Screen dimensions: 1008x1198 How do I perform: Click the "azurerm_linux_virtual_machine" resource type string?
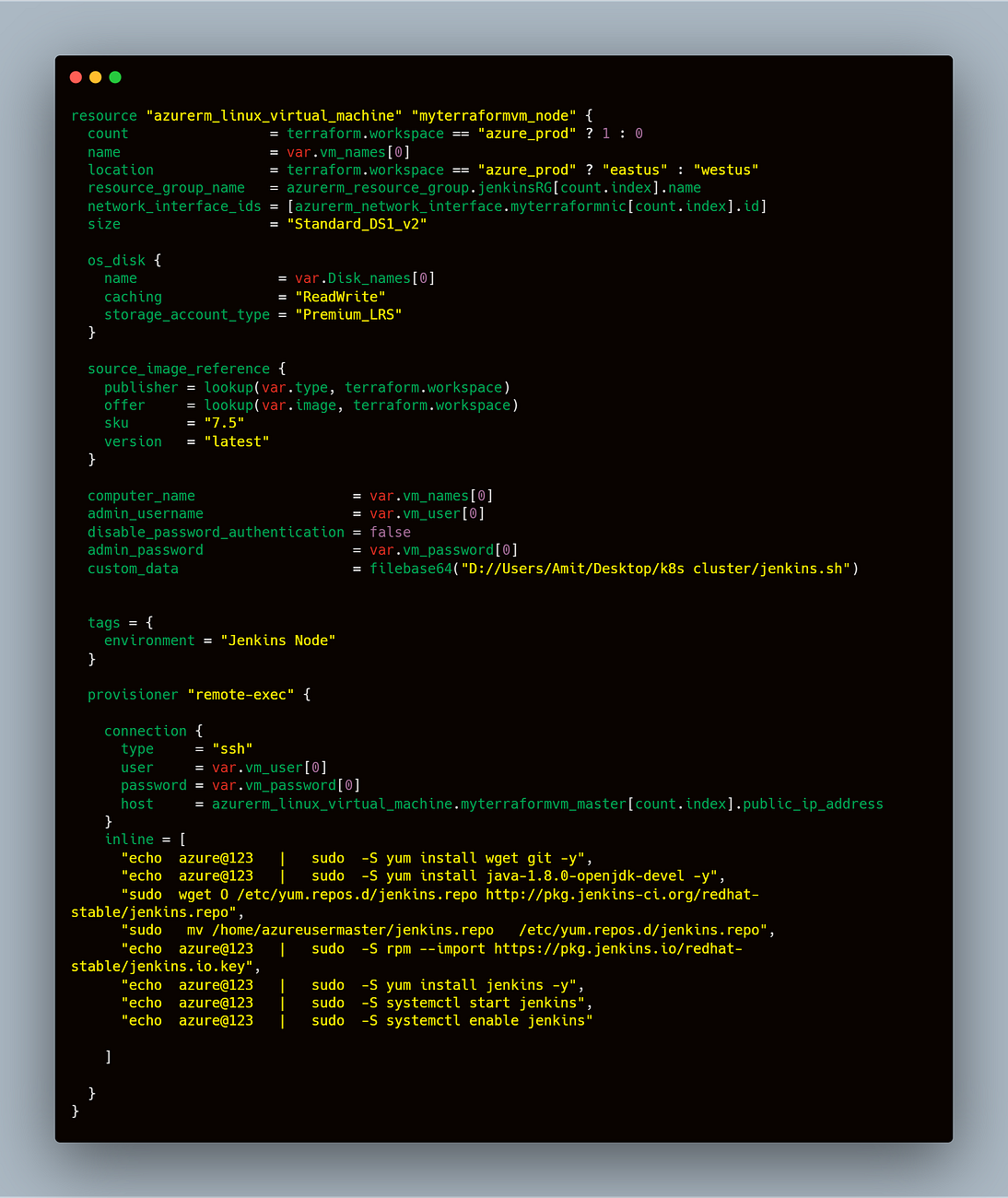click(x=275, y=116)
